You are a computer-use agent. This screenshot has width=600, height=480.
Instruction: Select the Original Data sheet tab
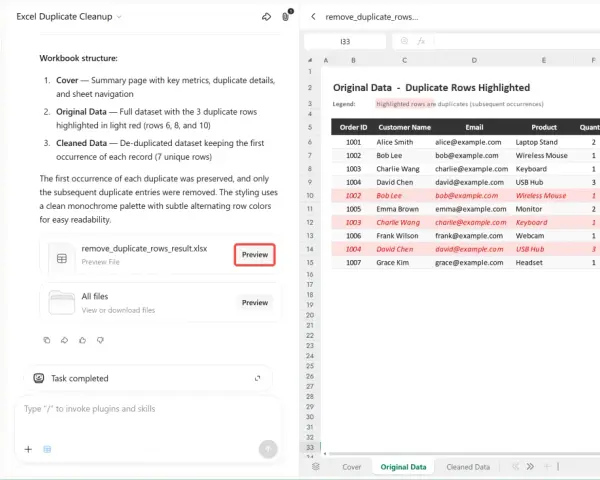pos(403,467)
